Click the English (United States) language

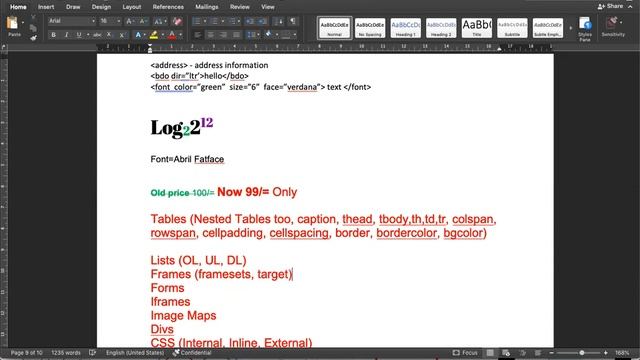pos(135,353)
